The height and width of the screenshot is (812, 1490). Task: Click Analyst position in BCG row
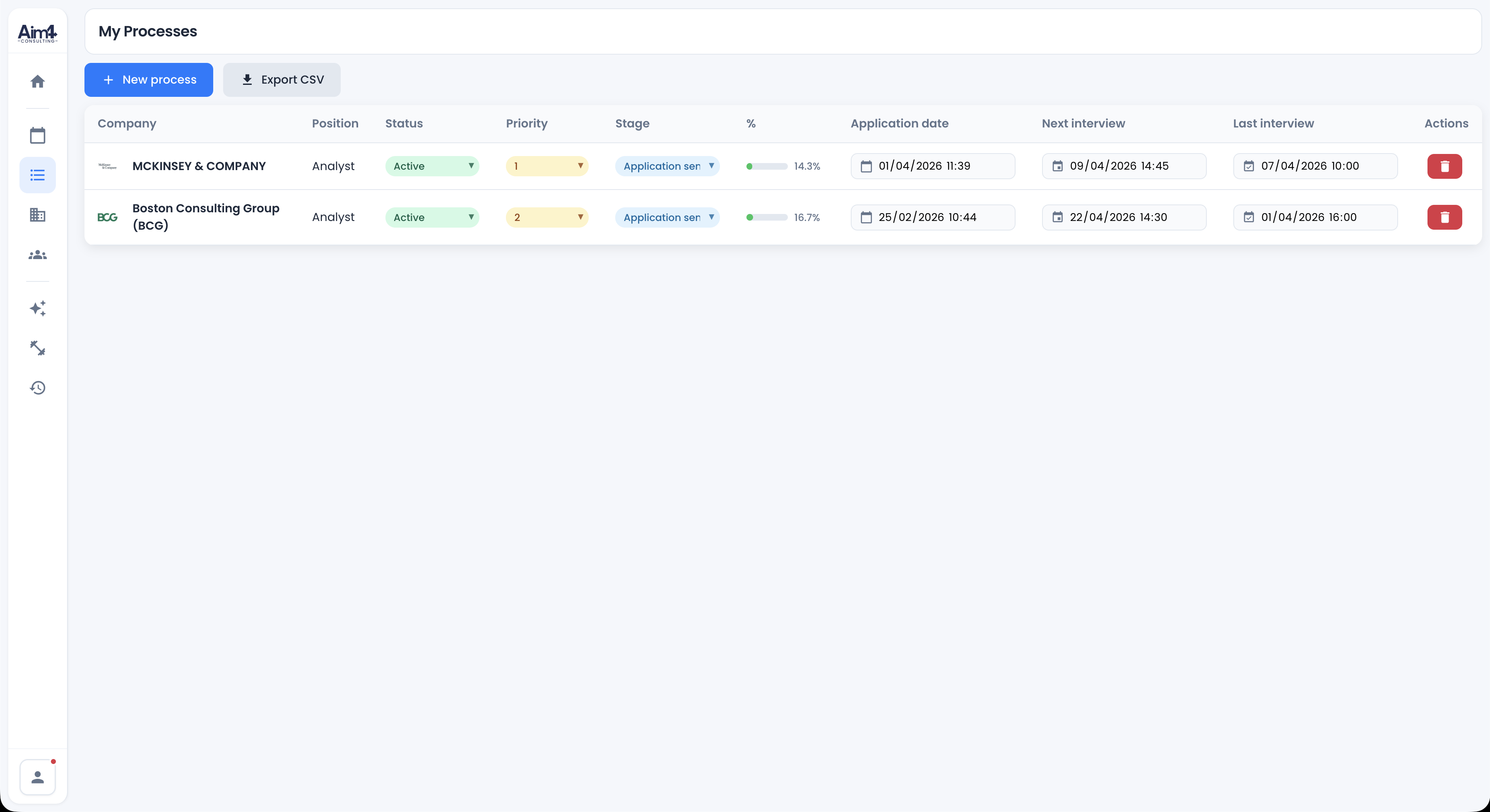[333, 217]
